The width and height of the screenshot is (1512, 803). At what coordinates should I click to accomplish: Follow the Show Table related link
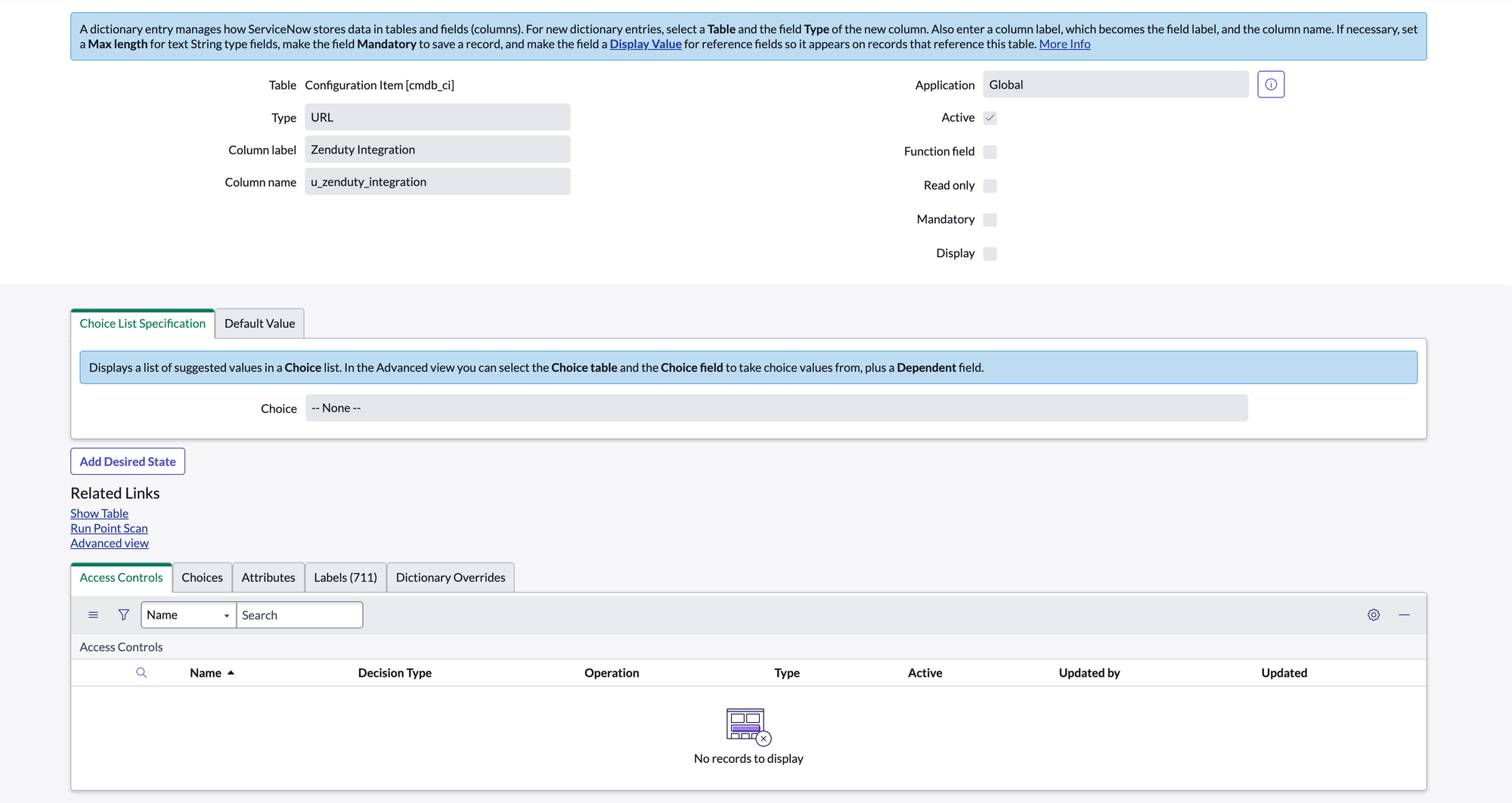pos(99,513)
